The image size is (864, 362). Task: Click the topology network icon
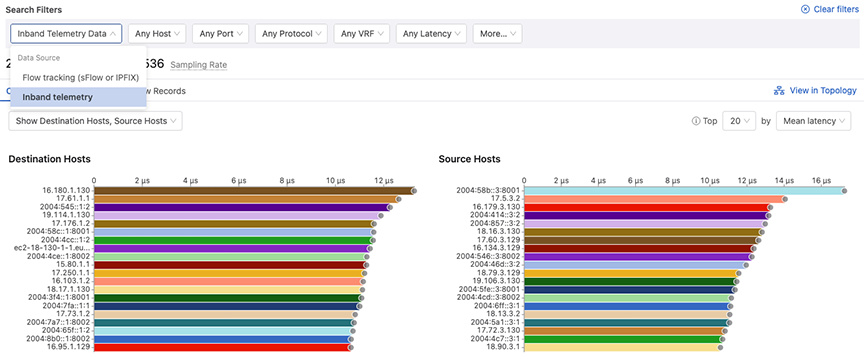[x=779, y=91]
